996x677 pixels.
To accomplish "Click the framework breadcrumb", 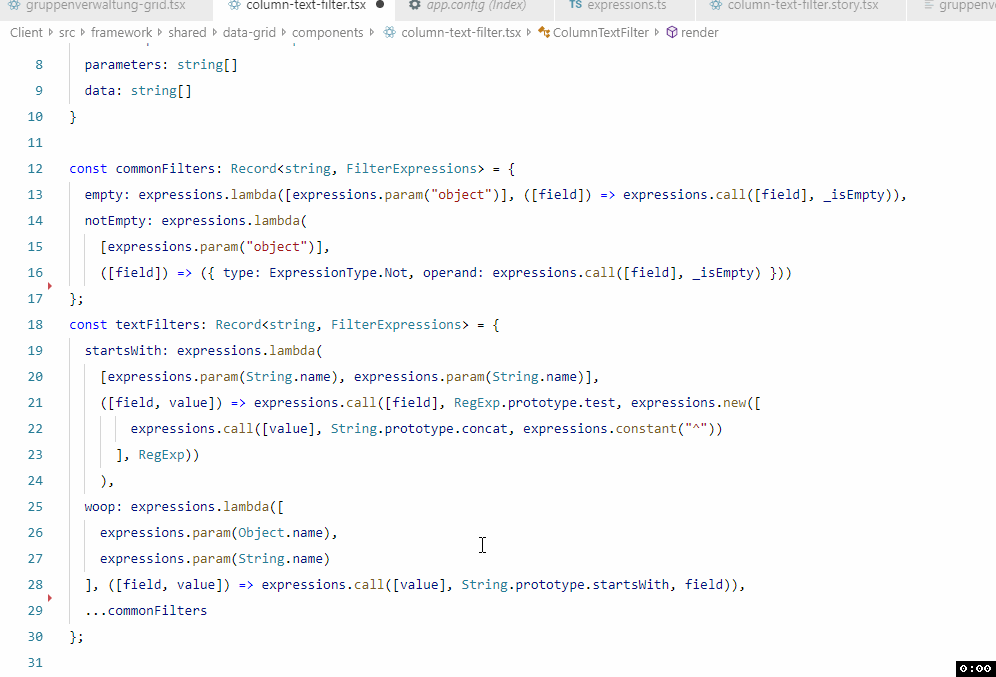I will click(121, 32).
